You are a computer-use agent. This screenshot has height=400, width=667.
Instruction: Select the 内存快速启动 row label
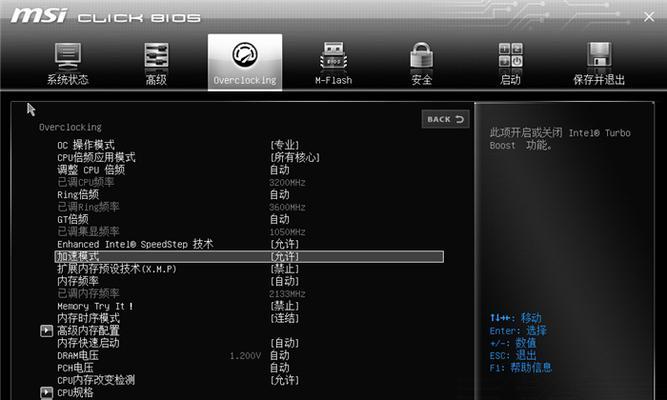tap(88, 343)
